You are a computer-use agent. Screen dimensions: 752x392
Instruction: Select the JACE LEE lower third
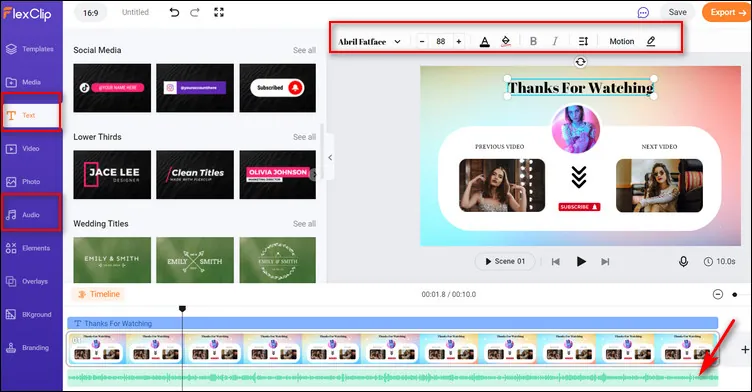click(112, 175)
